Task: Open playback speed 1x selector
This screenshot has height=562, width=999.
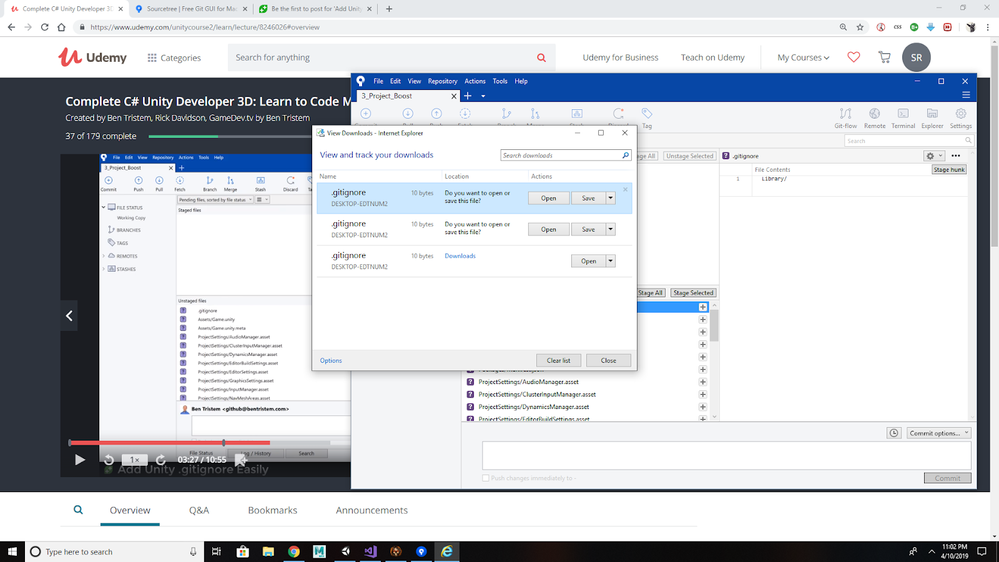Action: (x=134, y=459)
